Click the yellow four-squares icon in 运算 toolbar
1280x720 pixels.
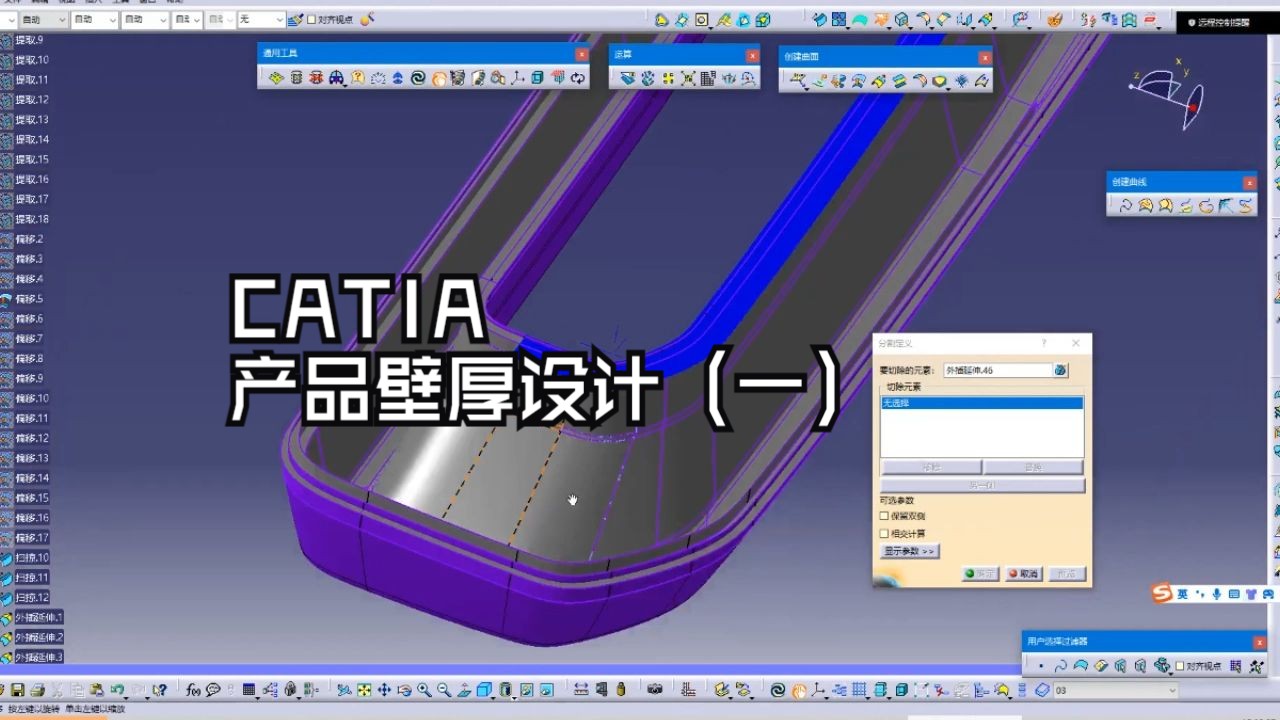[x=668, y=78]
